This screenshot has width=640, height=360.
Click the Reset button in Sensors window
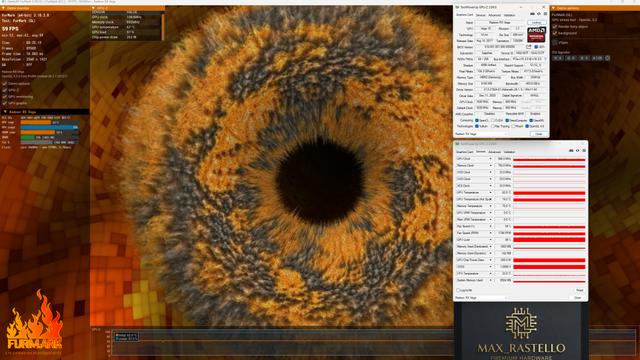tap(580, 290)
